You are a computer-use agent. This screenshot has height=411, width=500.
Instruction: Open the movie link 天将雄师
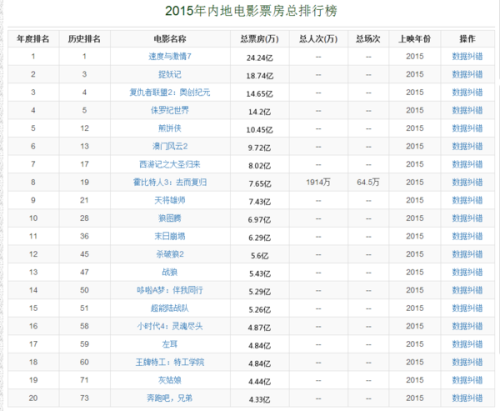pos(170,200)
